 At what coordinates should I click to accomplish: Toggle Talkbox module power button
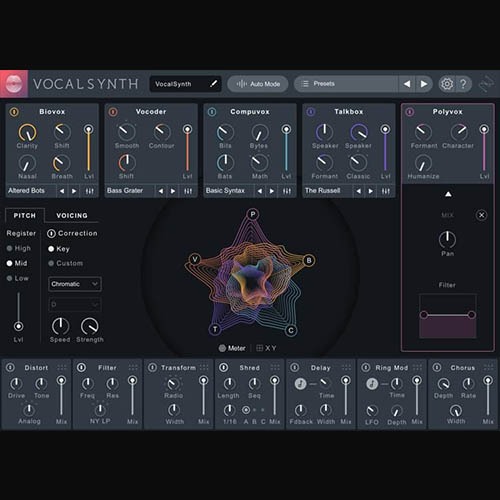pos(311,112)
